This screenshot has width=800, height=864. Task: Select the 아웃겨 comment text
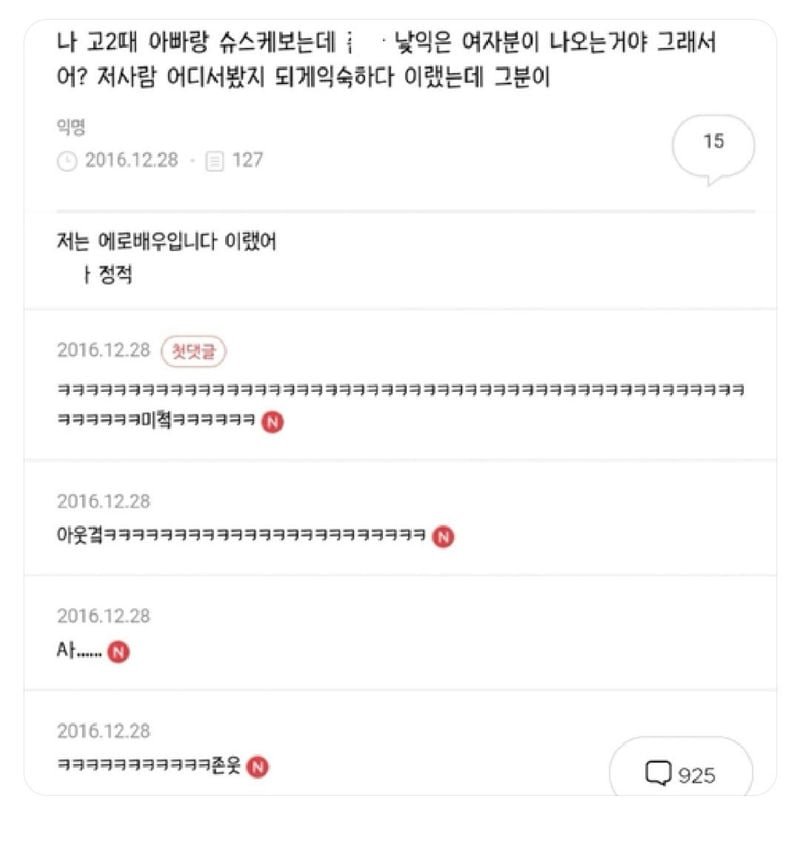point(240,537)
